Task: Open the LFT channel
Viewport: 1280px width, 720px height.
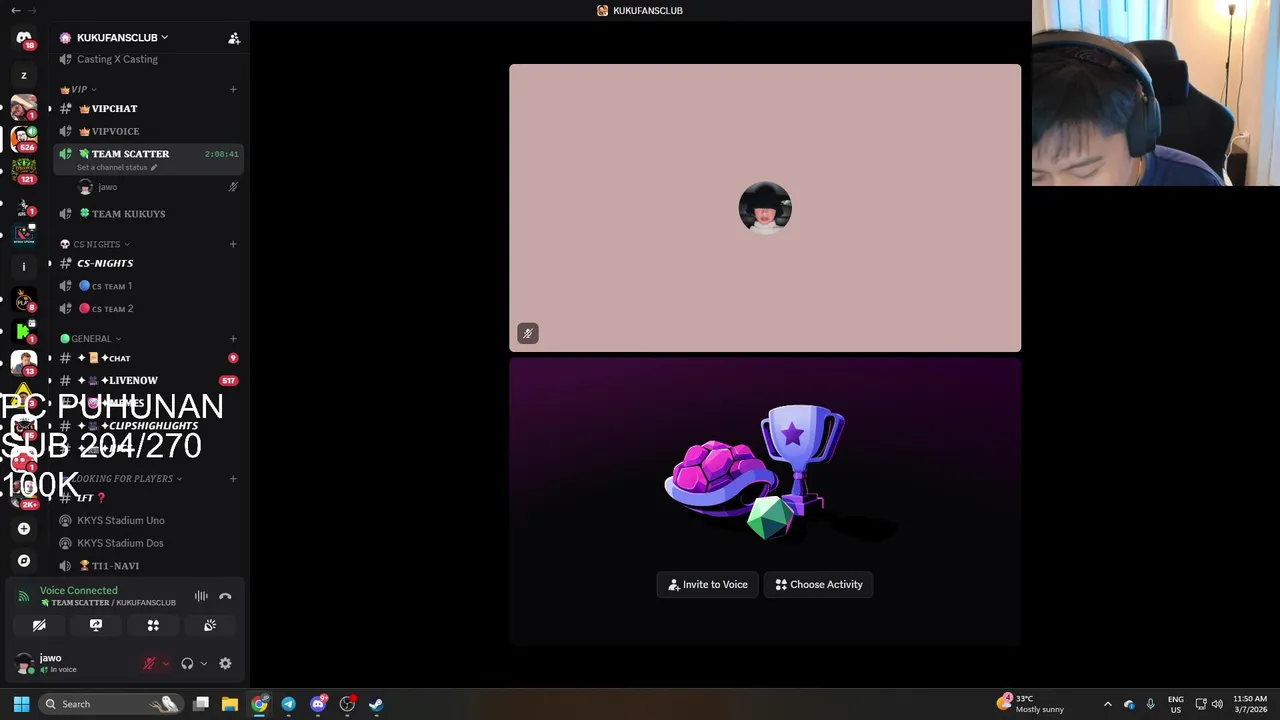Action: coord(148,498)
